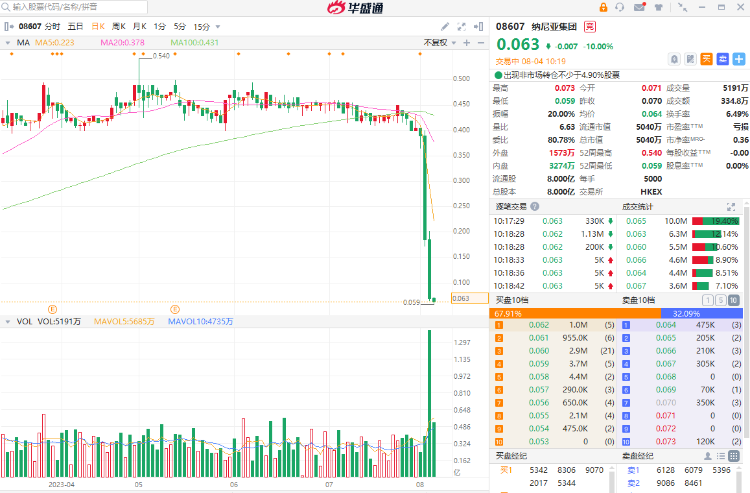Click 逐笔交易 panel header
Viewport: 750px width, 493px height.
point(511,207)
